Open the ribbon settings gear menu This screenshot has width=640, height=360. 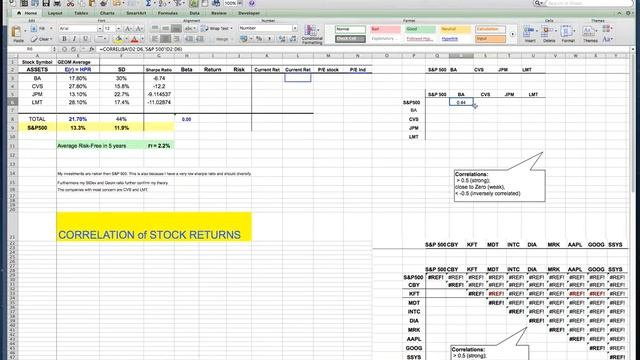point(629,13)
